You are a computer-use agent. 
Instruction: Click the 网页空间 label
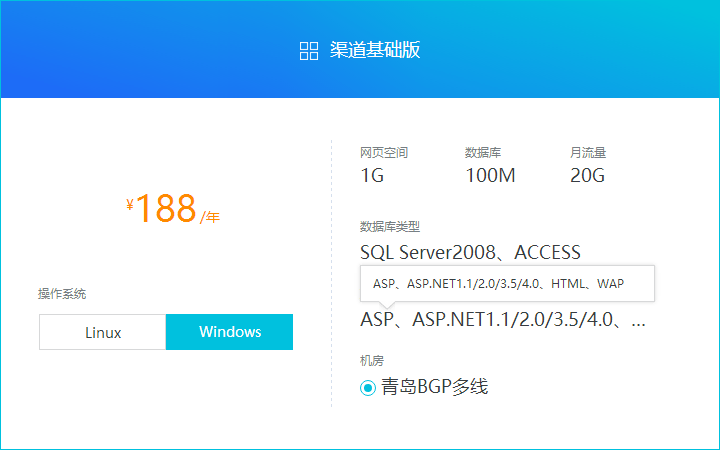(x=384, y=153)
